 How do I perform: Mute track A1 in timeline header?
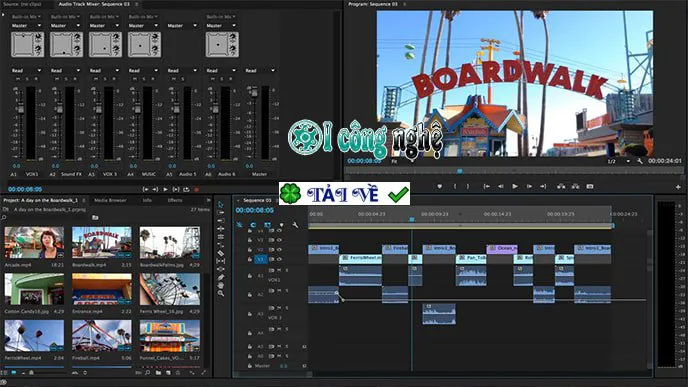279,270
